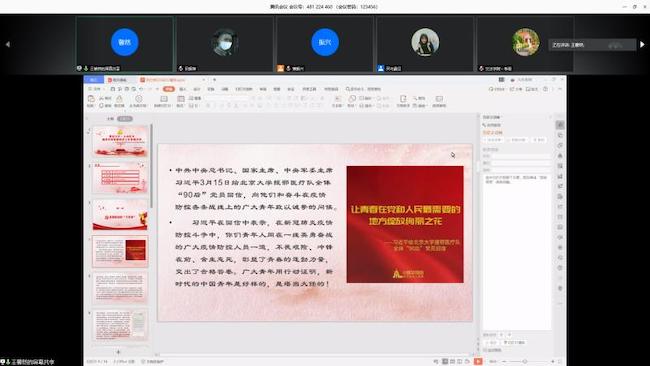The width and height of the screenshot is (650, 366).
Task: Select the red banner image on the slide
Action: coord(405,224)
